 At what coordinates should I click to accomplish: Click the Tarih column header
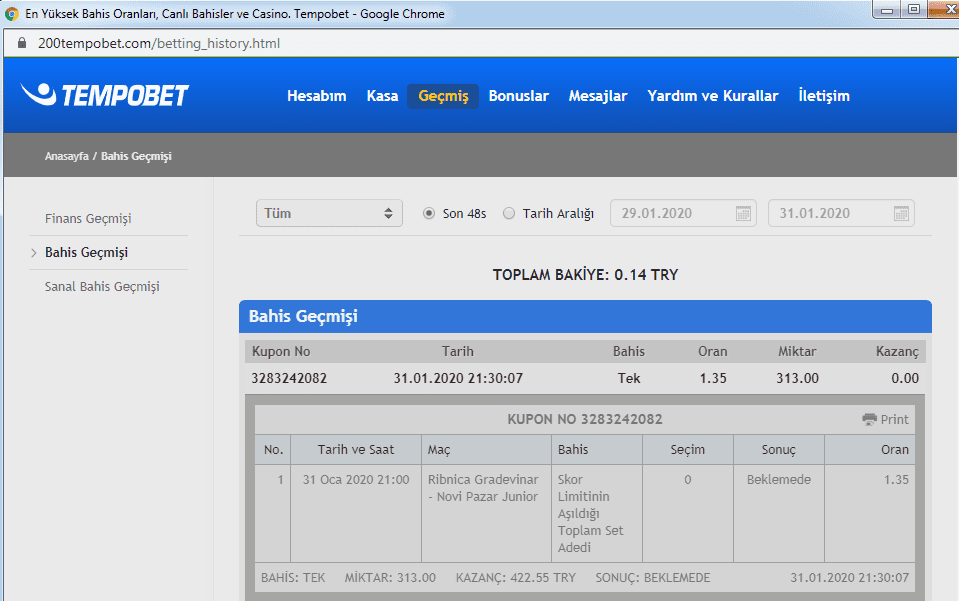point(457,352)
